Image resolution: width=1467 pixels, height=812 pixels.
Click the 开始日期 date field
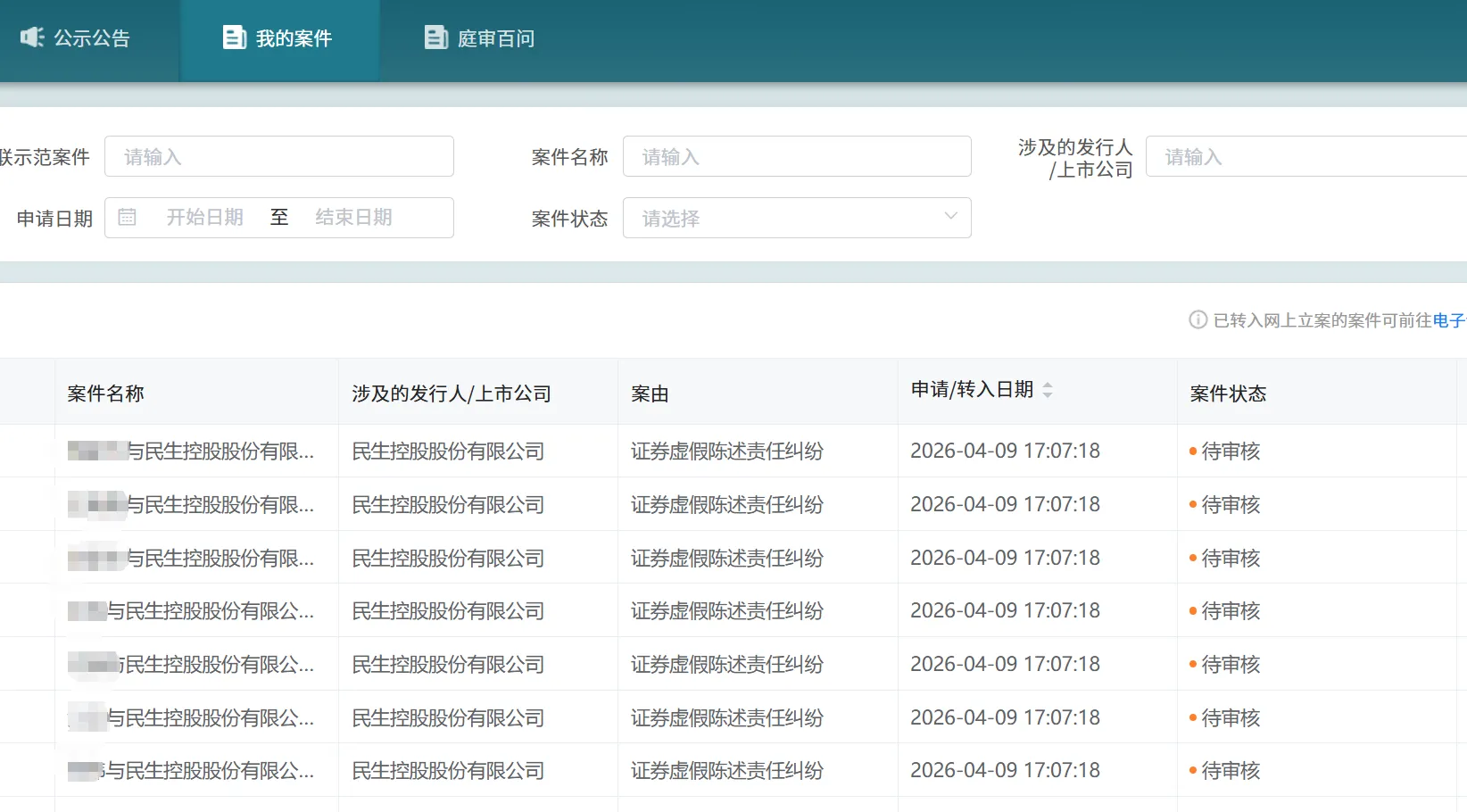(x=205, y=217)
